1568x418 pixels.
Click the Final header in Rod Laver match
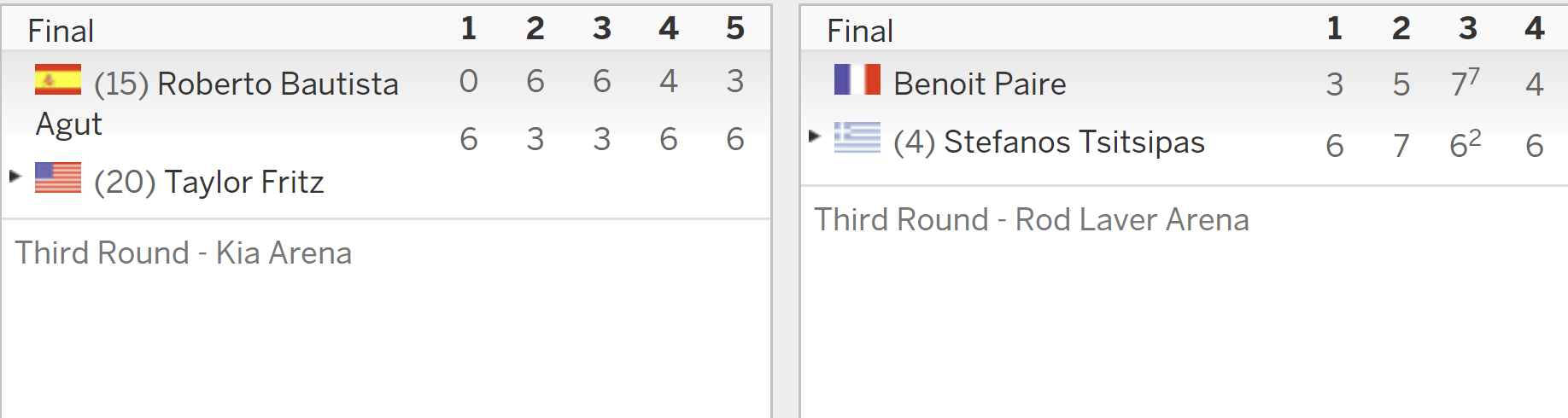860,31
